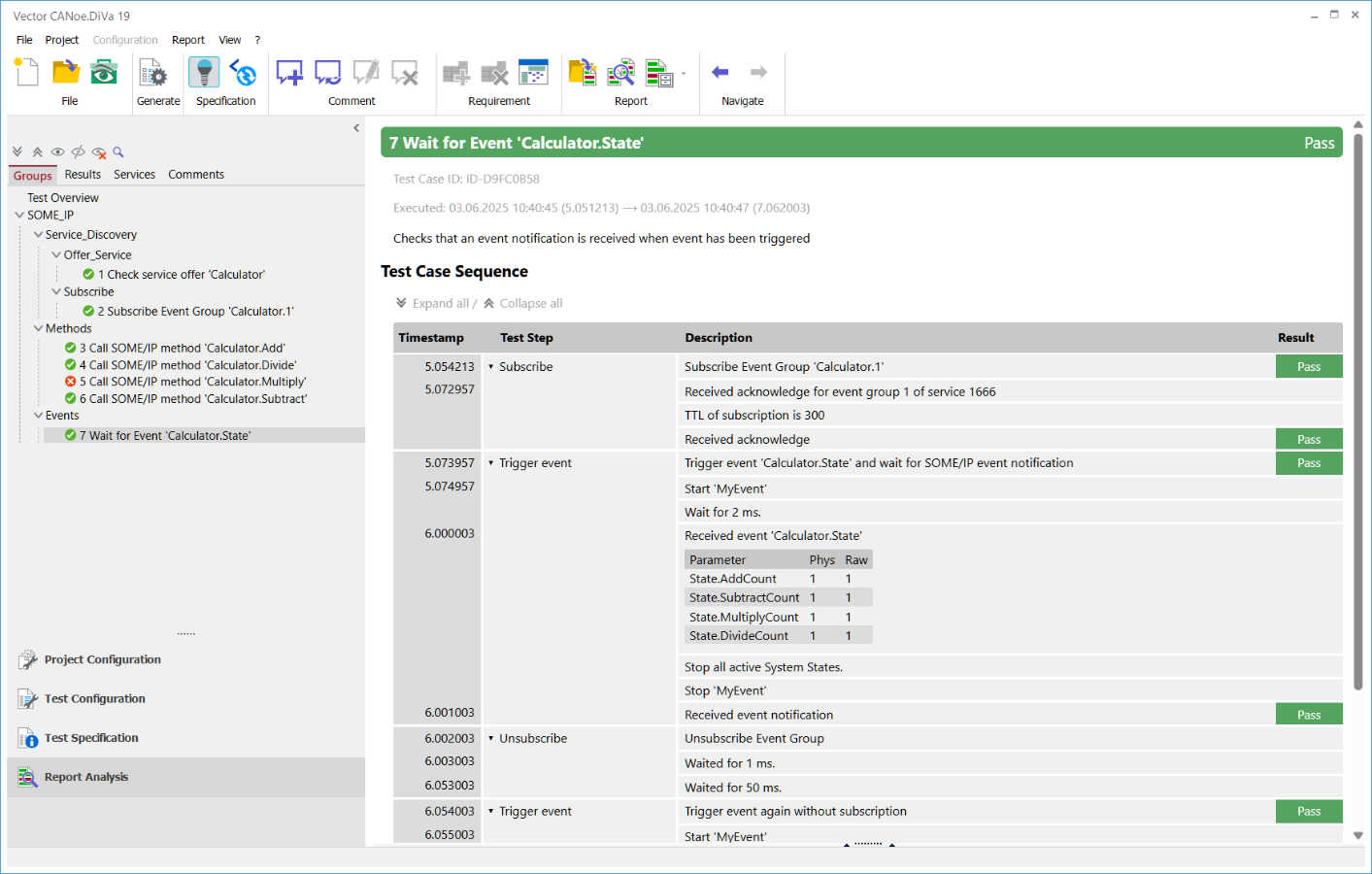This screenshot has height=874, width=1372.
Task: Switch to the Results tab
Action: click(x=83, y=175)
